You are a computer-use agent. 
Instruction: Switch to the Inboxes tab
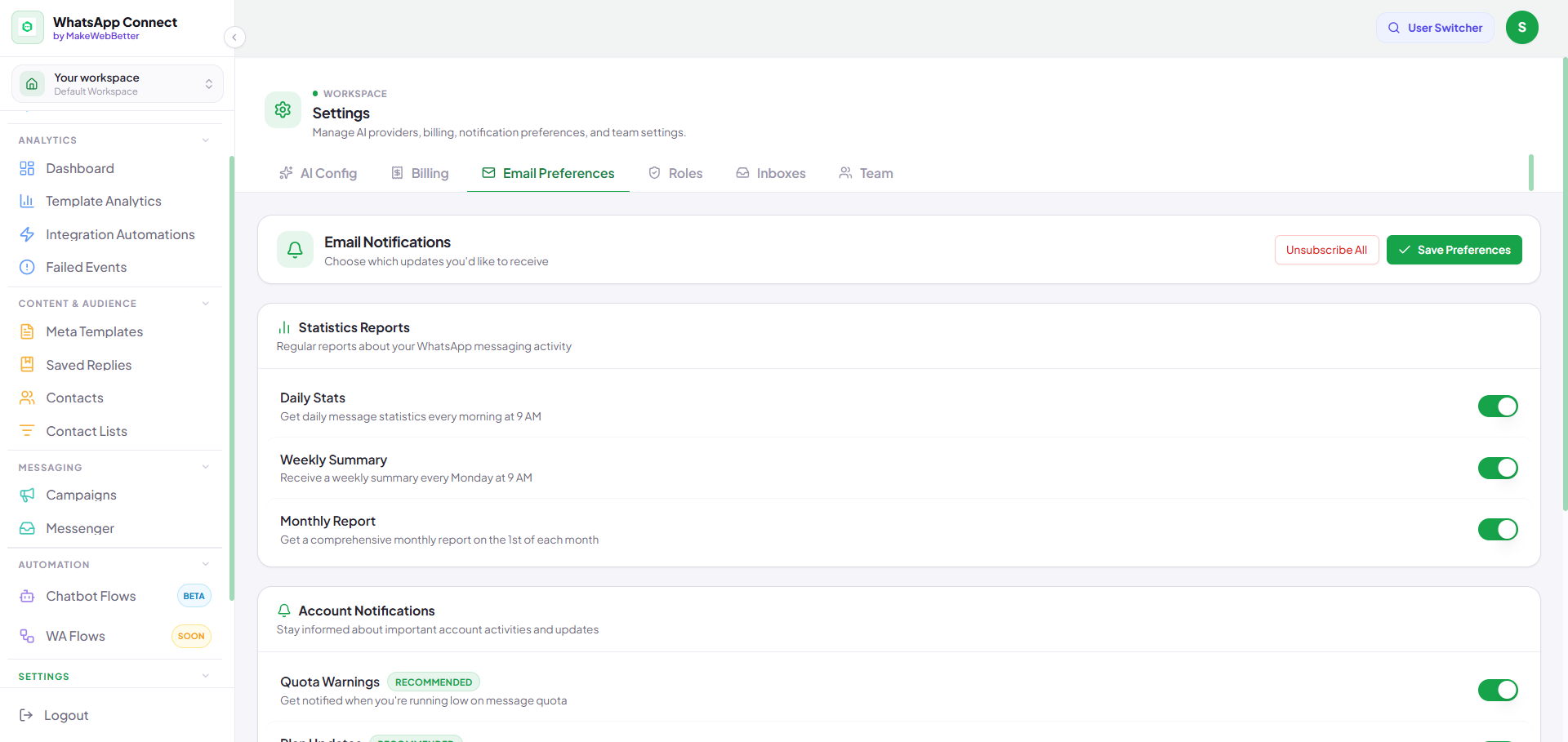[771, 173]
